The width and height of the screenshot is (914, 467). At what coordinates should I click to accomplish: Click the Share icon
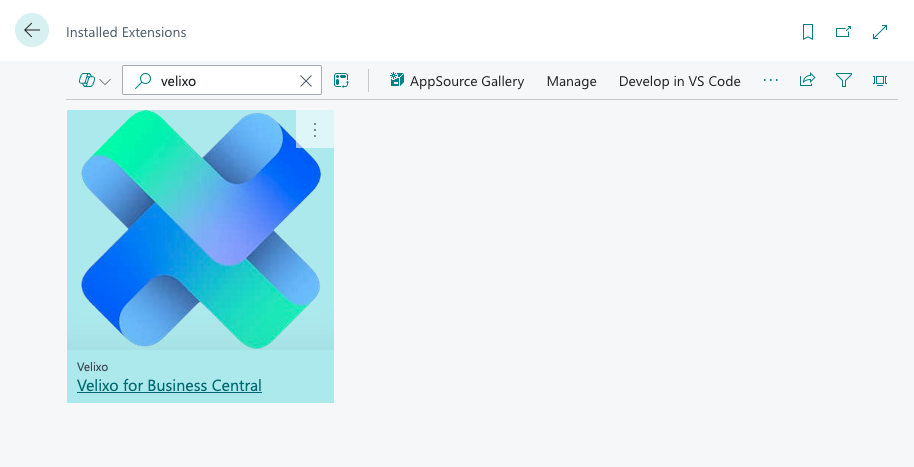pos(807,81)
